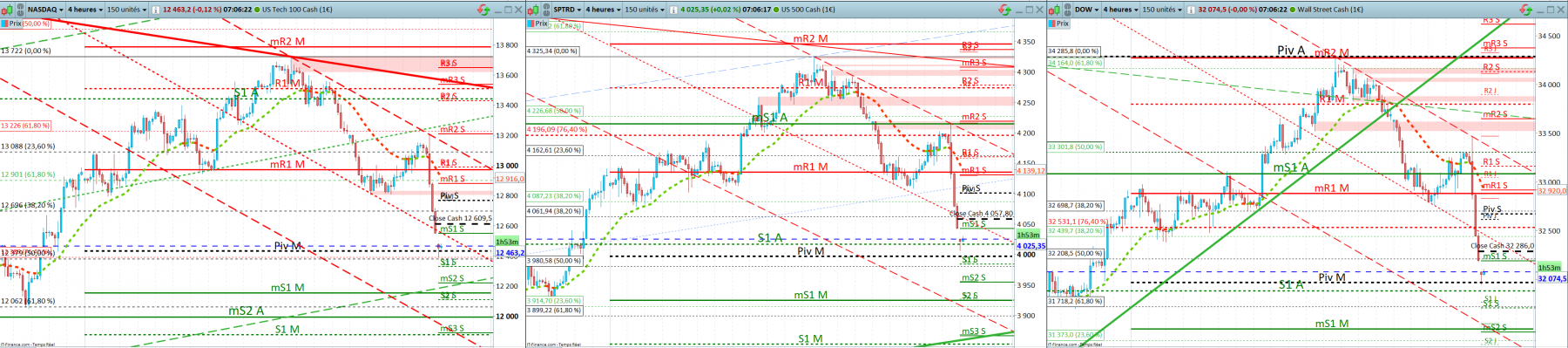Viewport: 1568px width, 348px height.
Task: Open the info icon in NASDAQ chart header
Action: pyautogui.click(x=155, y=10)
